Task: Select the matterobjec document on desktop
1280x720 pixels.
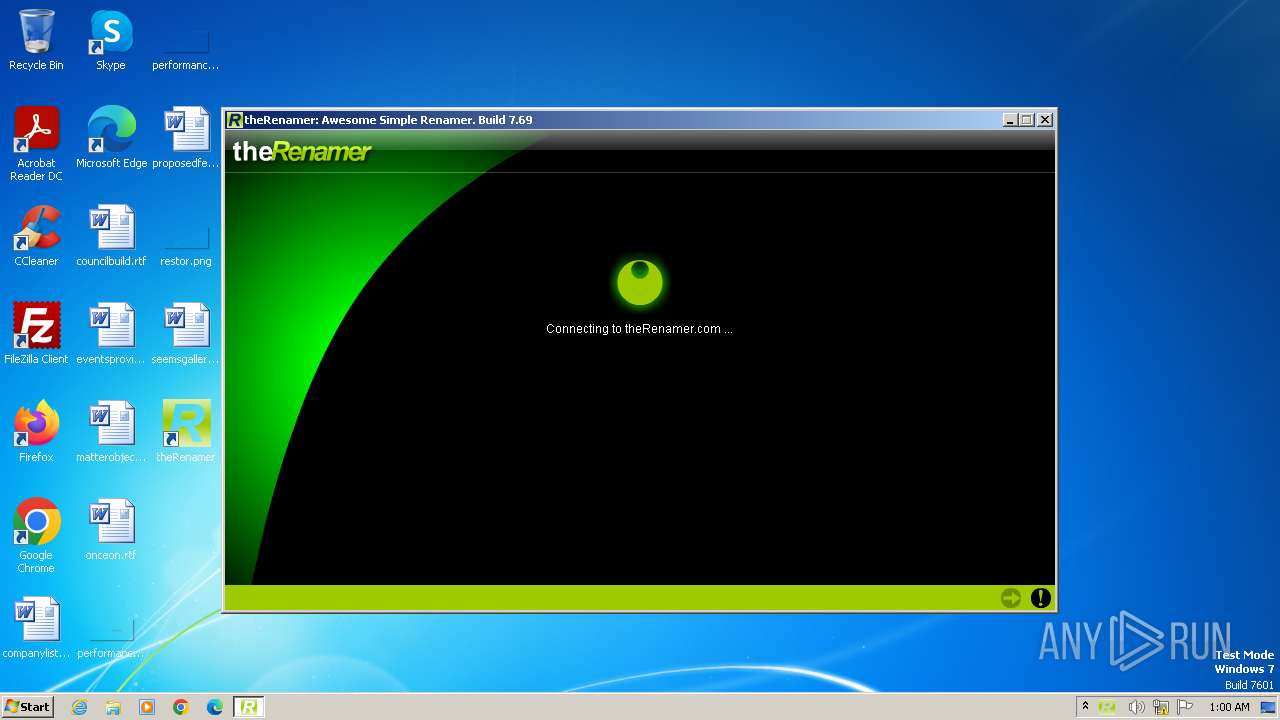Action: [x=111, y=432]
